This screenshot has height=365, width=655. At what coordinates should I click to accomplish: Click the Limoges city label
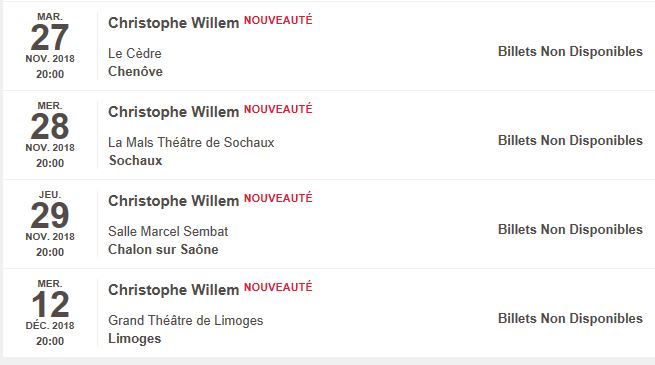click(135, 338)
